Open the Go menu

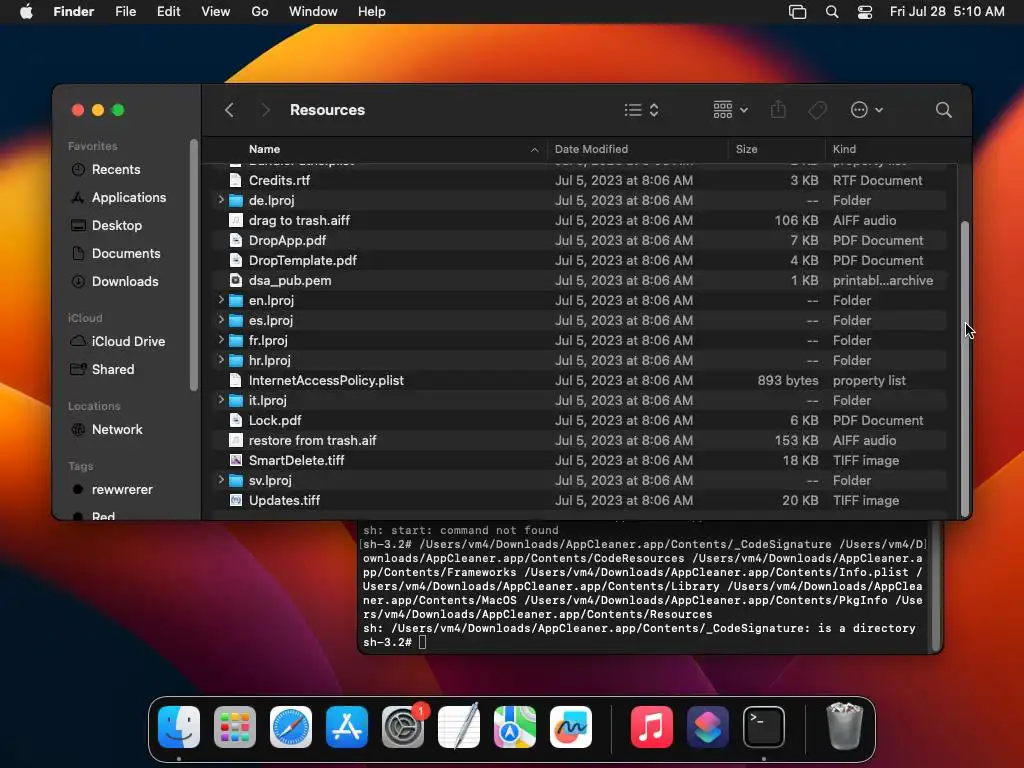pos(260,12)
